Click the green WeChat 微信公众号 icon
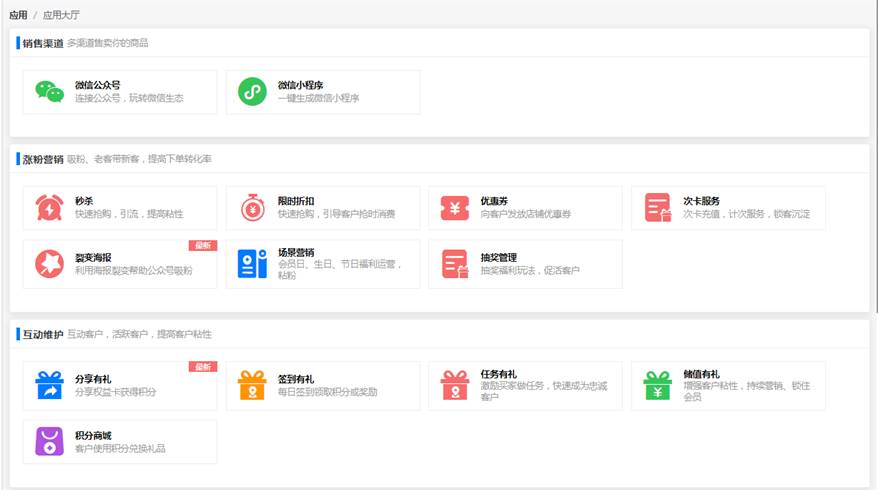The image size is (878, 490). tap(49, 92)
